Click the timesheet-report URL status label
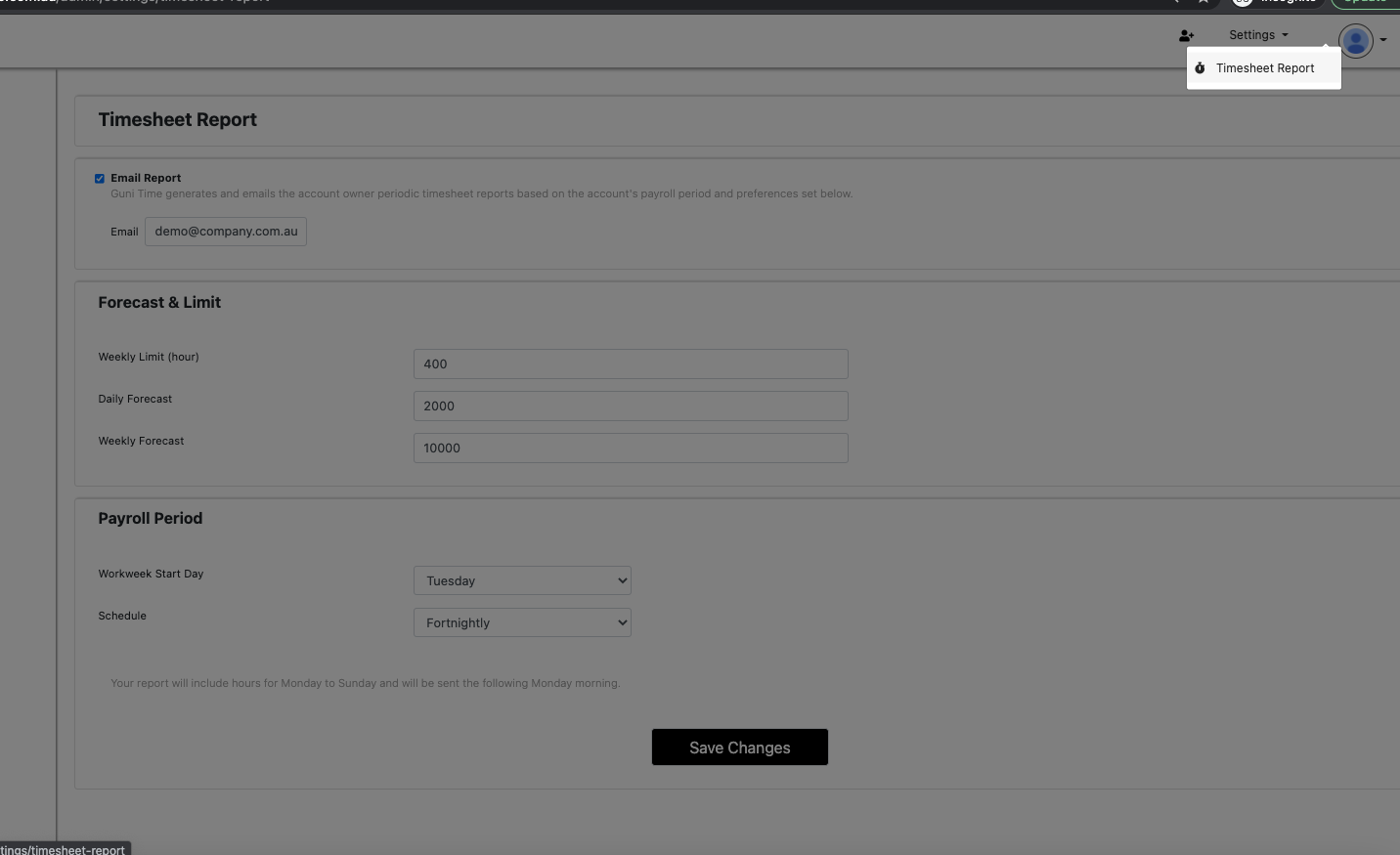 65,849
